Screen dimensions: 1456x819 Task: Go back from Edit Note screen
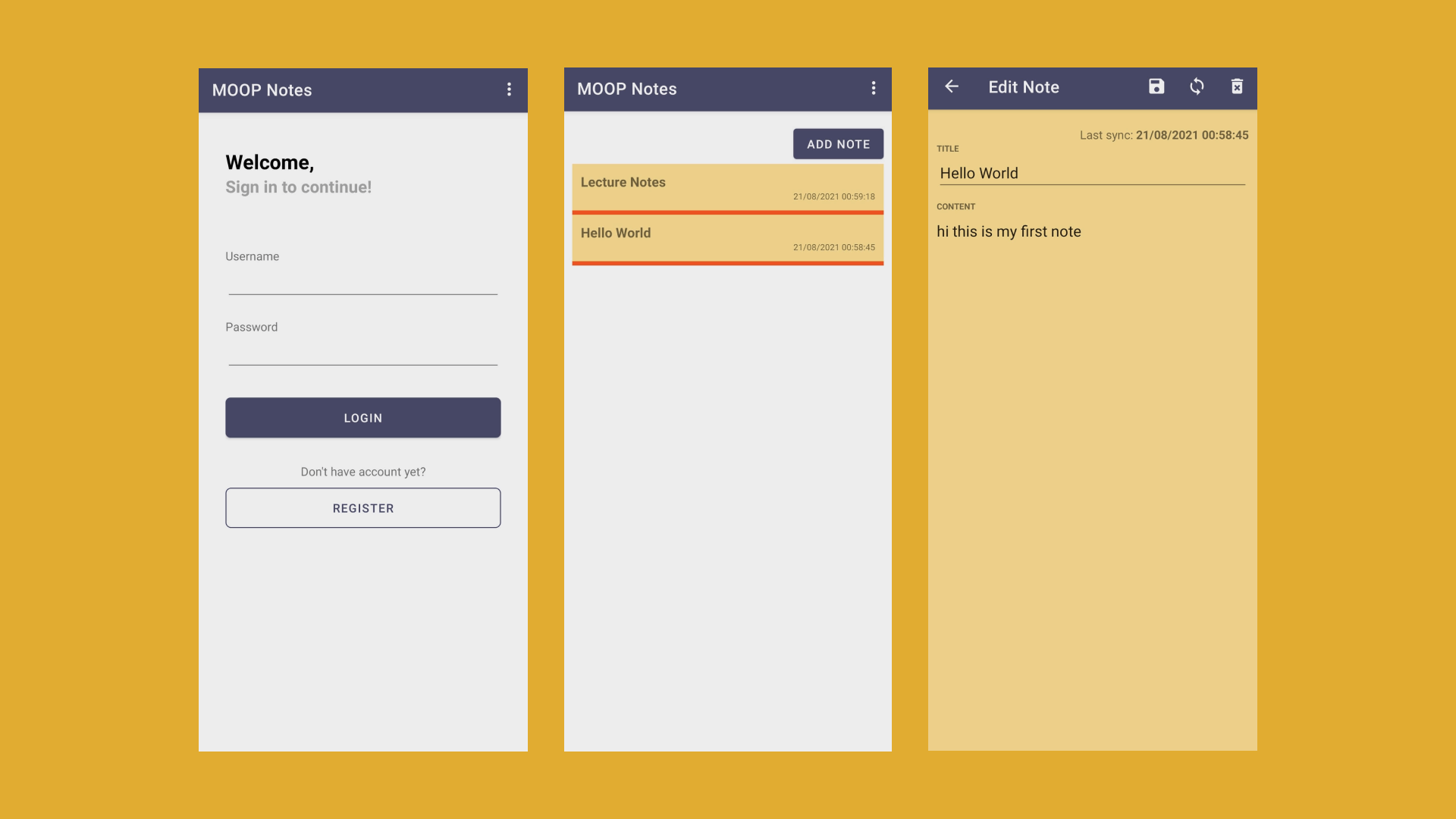coord(952,86)
